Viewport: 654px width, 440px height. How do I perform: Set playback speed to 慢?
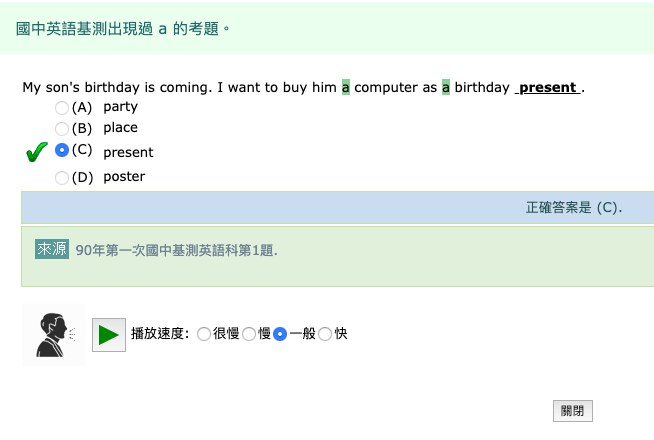[x=249, y=334]
